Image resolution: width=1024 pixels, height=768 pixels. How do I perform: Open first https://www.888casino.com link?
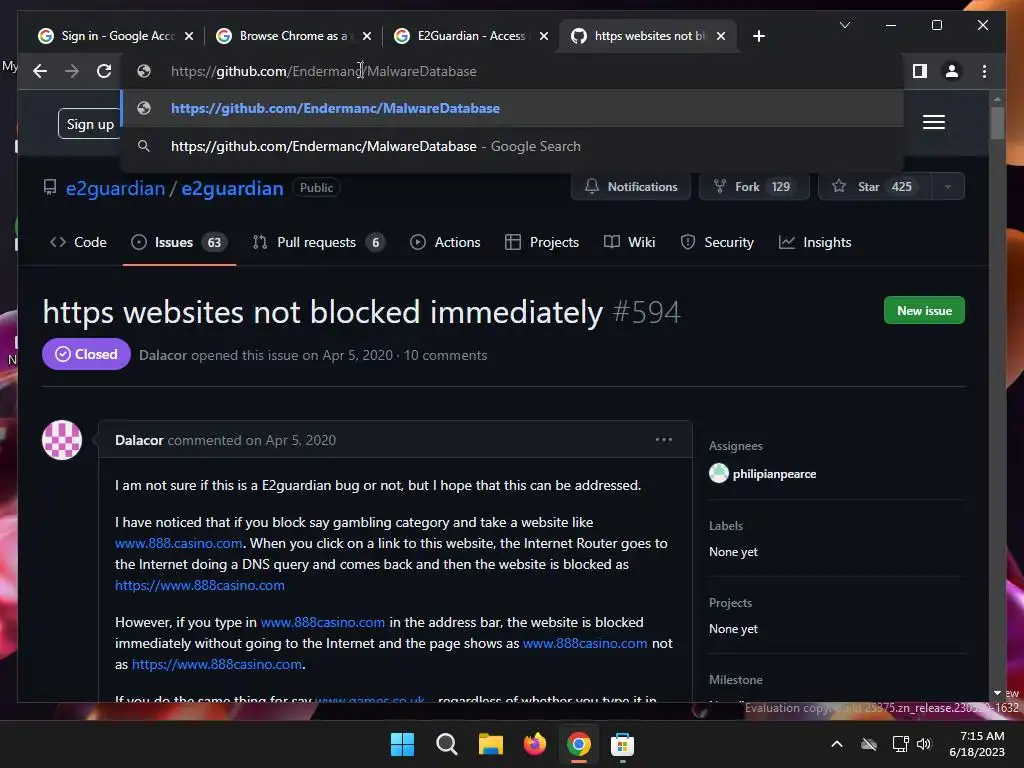pos(200,585)
